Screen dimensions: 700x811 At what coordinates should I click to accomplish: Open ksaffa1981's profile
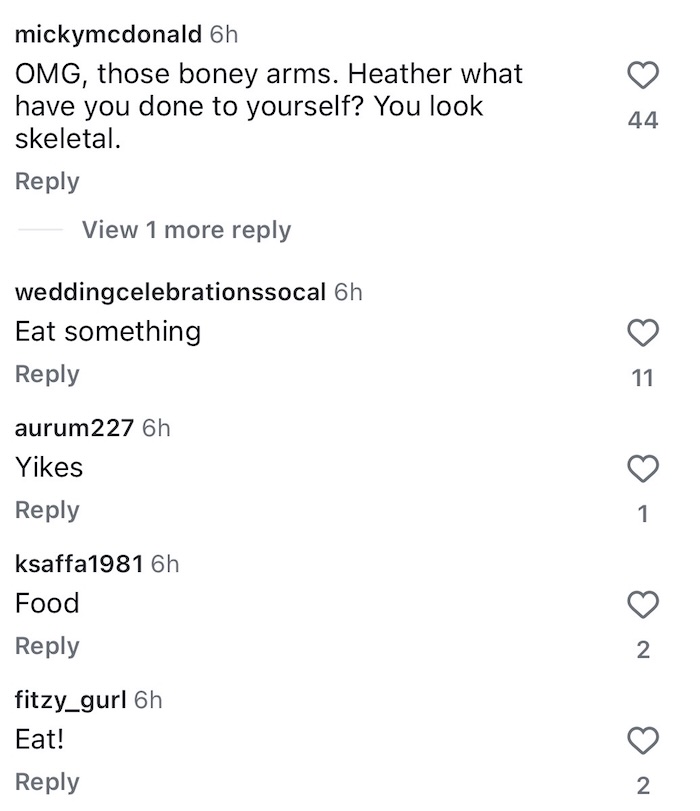(x=82, y=565)
